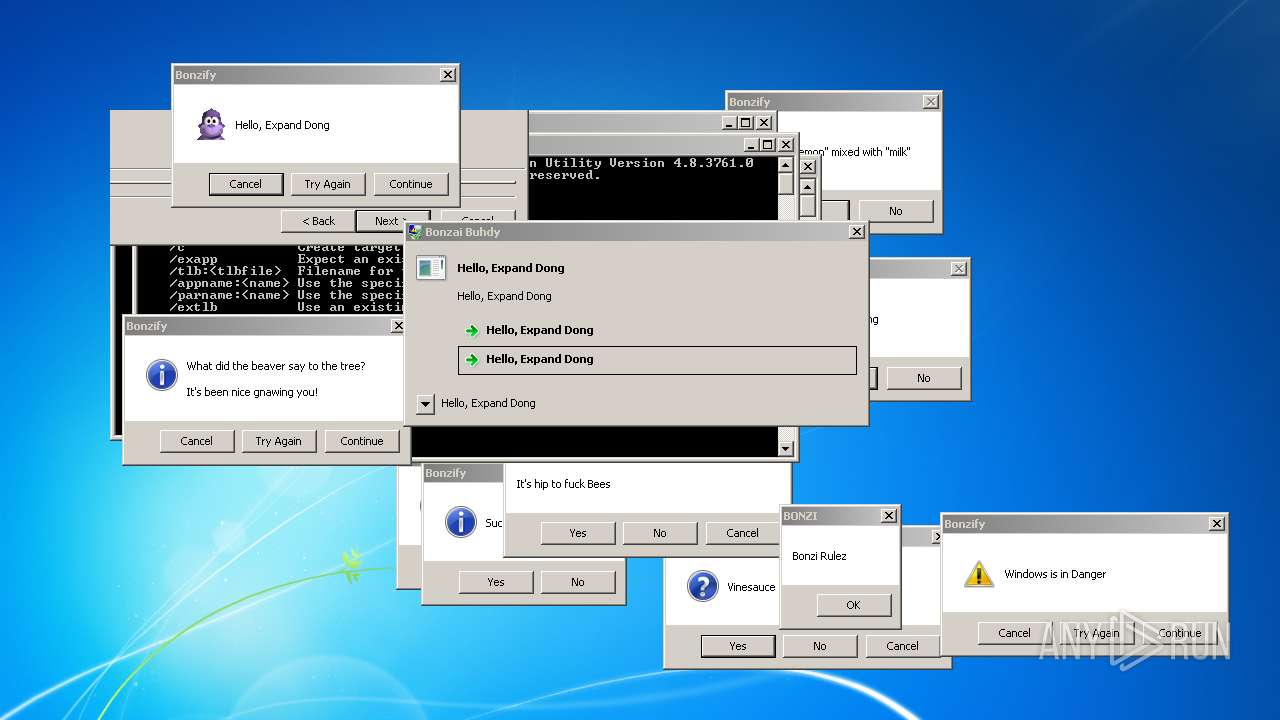Click Cancel in the Vinesauce dialog
The image size is (1280, 720).
(x=903, y=646)
